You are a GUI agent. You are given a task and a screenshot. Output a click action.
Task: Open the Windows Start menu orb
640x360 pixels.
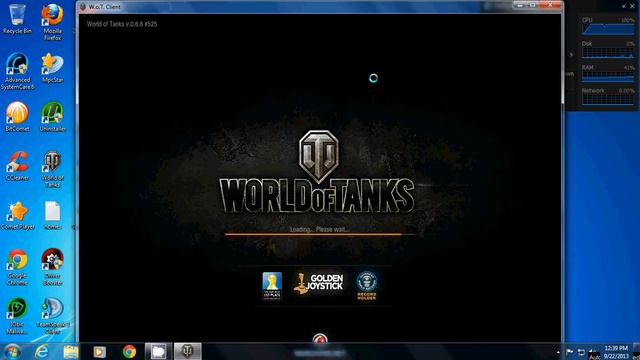click(12, 351)
